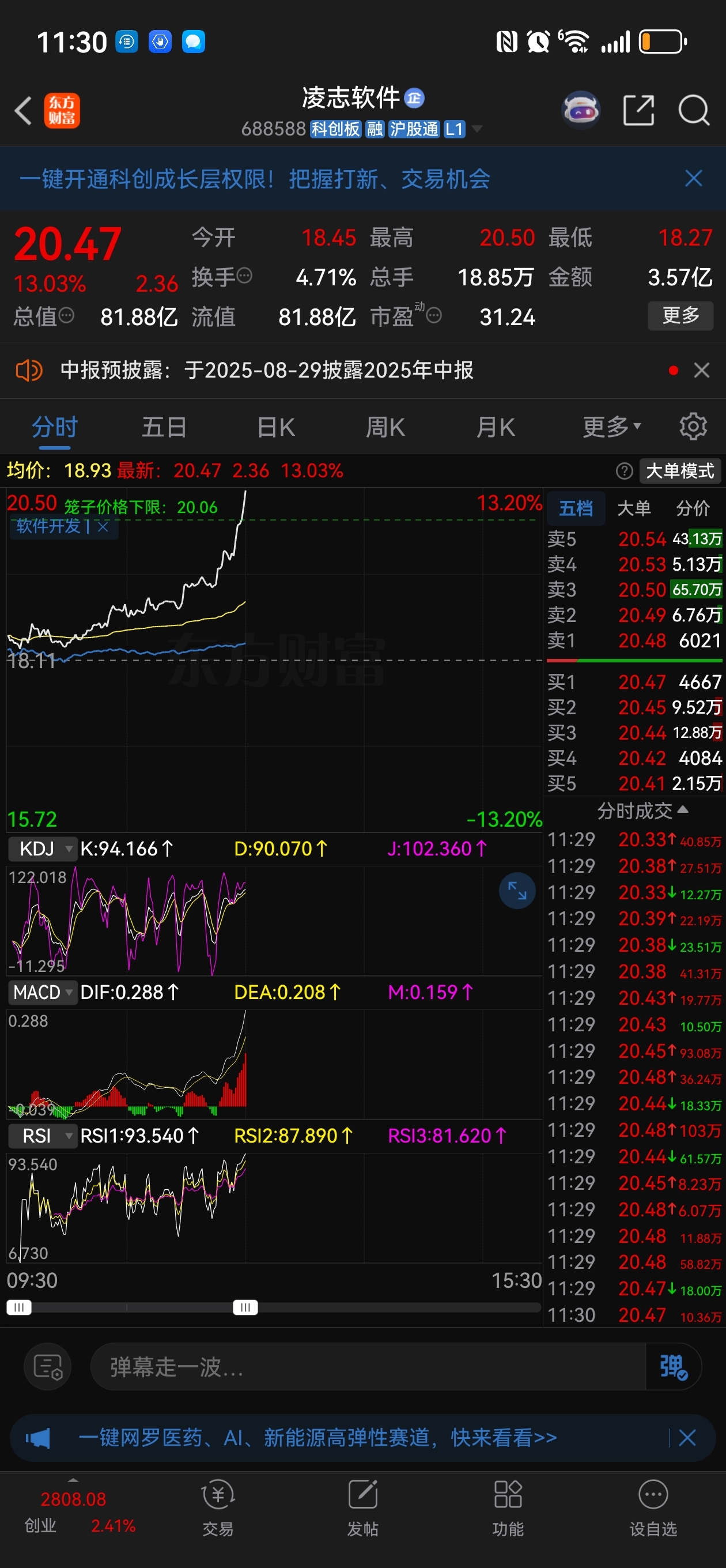The height and width of the screenshot is (1568, 726).
Task: Open the 一键网罗医药 promo link
Action: pyautogui.click(x=317, y=1438)
